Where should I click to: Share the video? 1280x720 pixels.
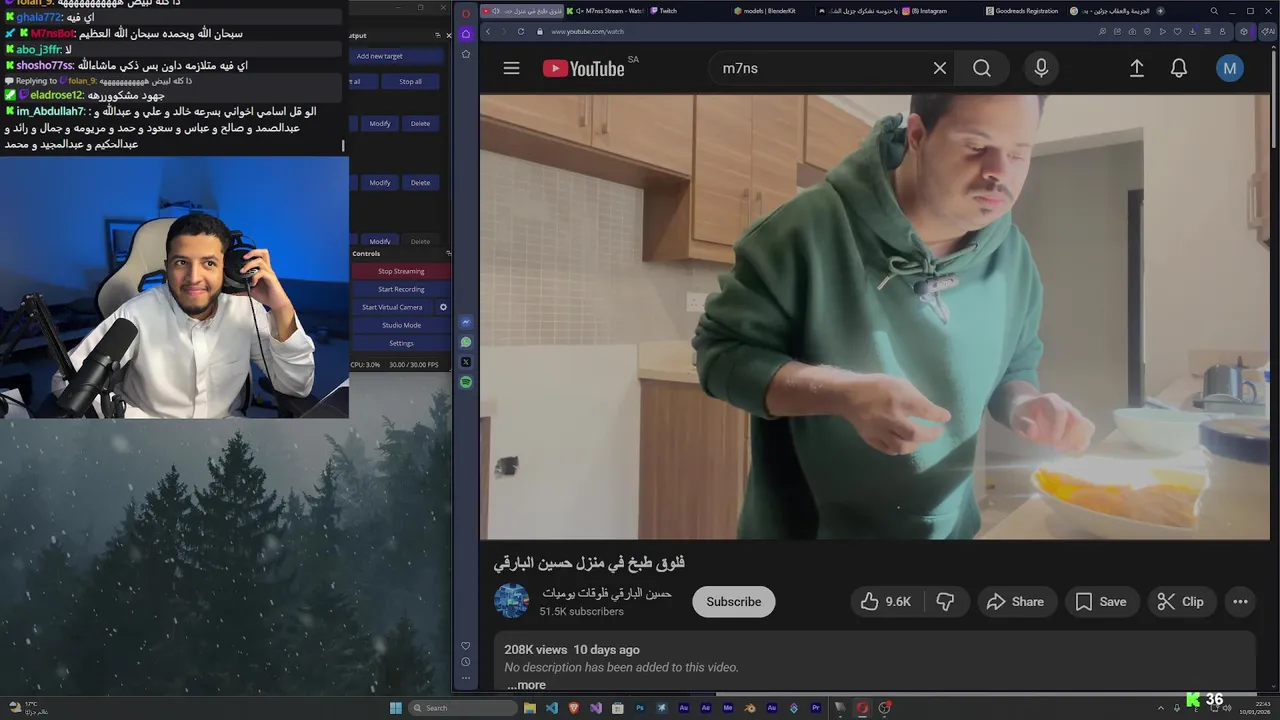1016,601
